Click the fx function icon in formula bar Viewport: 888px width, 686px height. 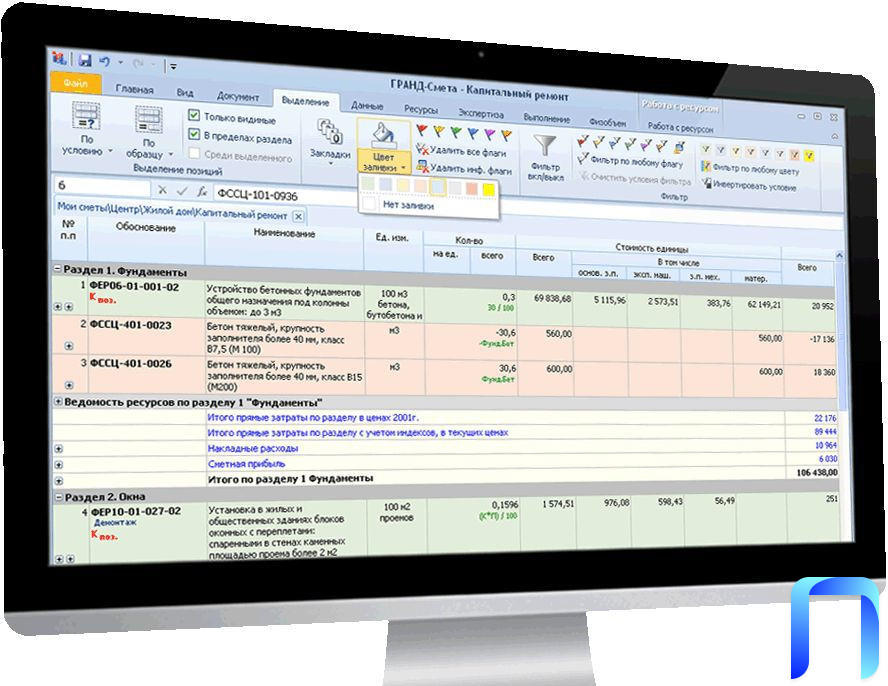point(202,193)
